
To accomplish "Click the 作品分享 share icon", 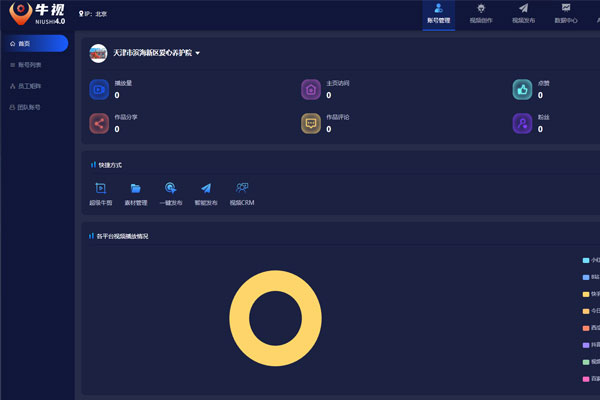I will 99,124.
